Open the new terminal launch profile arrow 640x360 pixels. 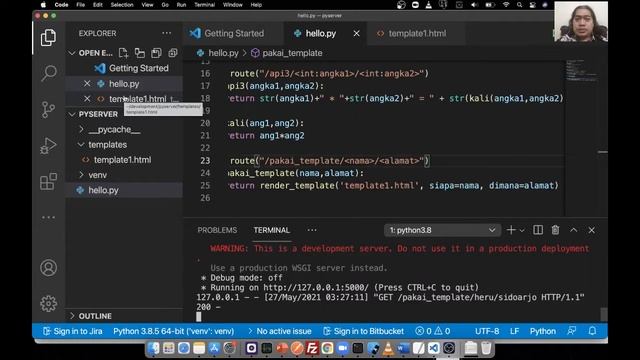point(522,231)
